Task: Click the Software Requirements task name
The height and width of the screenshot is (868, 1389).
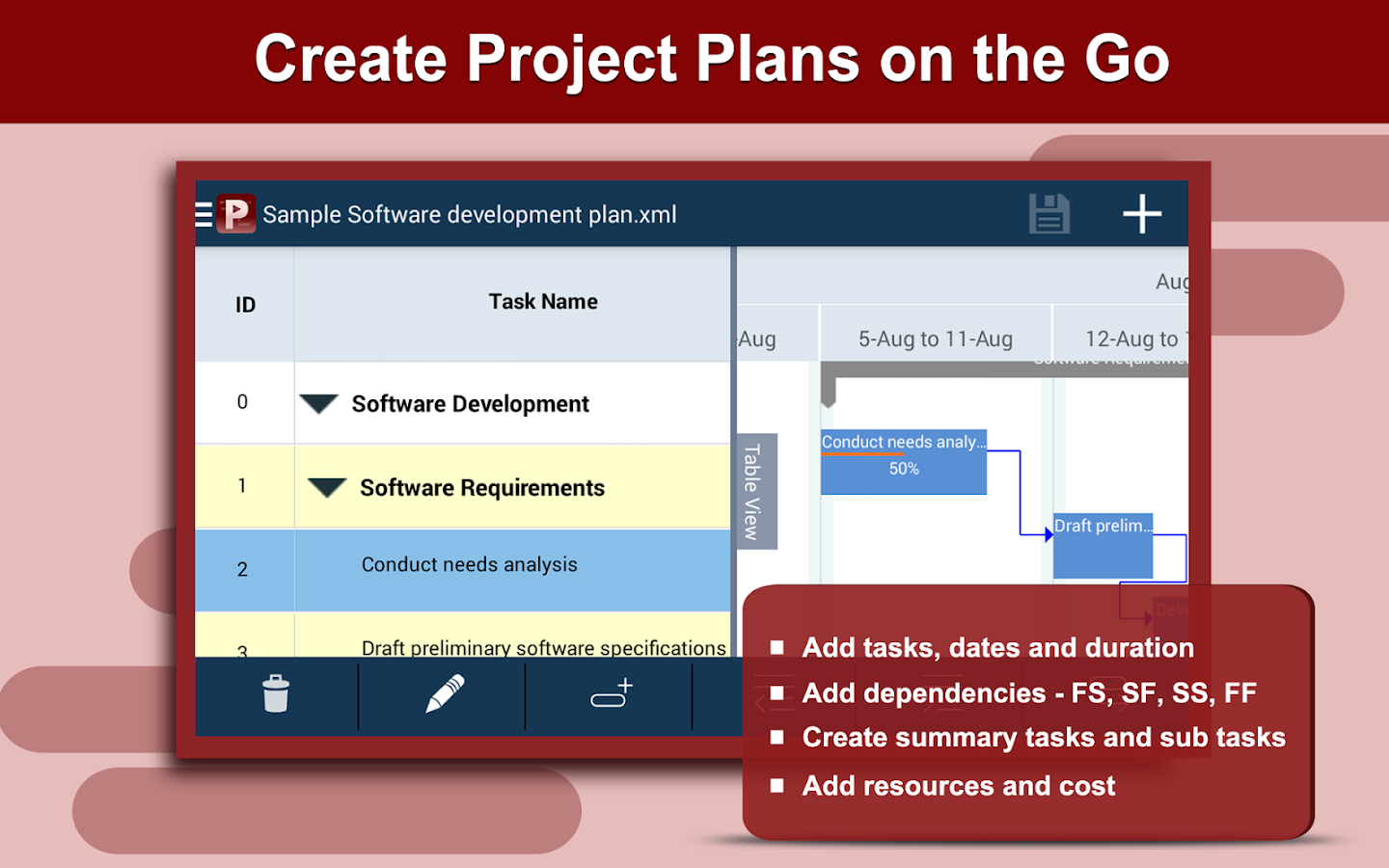Action: tap(482, 488)
